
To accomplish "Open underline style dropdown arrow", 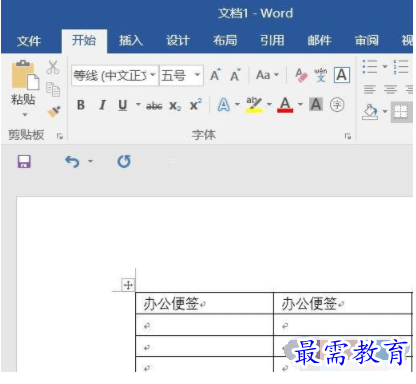I will (x=138, y=105).
